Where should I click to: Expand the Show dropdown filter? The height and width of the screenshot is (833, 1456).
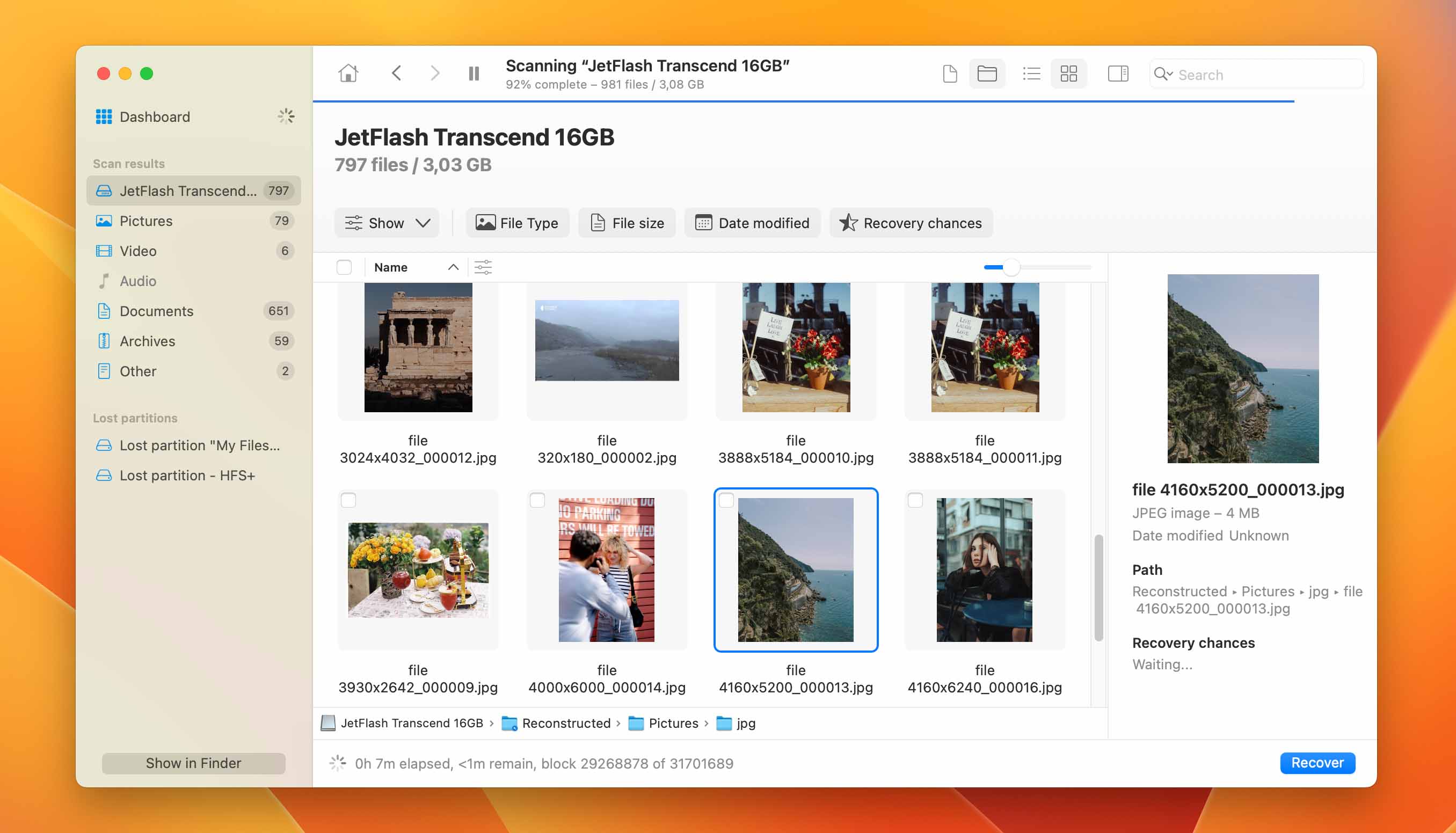(387, 223)
